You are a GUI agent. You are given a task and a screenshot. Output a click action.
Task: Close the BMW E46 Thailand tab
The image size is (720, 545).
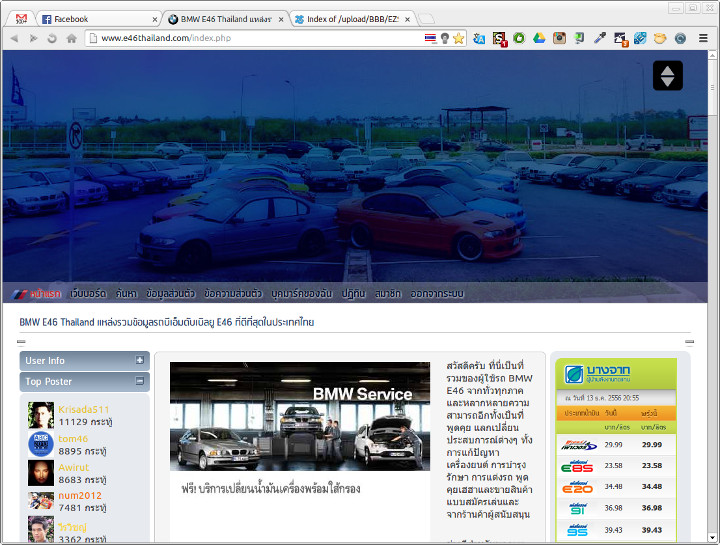(281, 20)
